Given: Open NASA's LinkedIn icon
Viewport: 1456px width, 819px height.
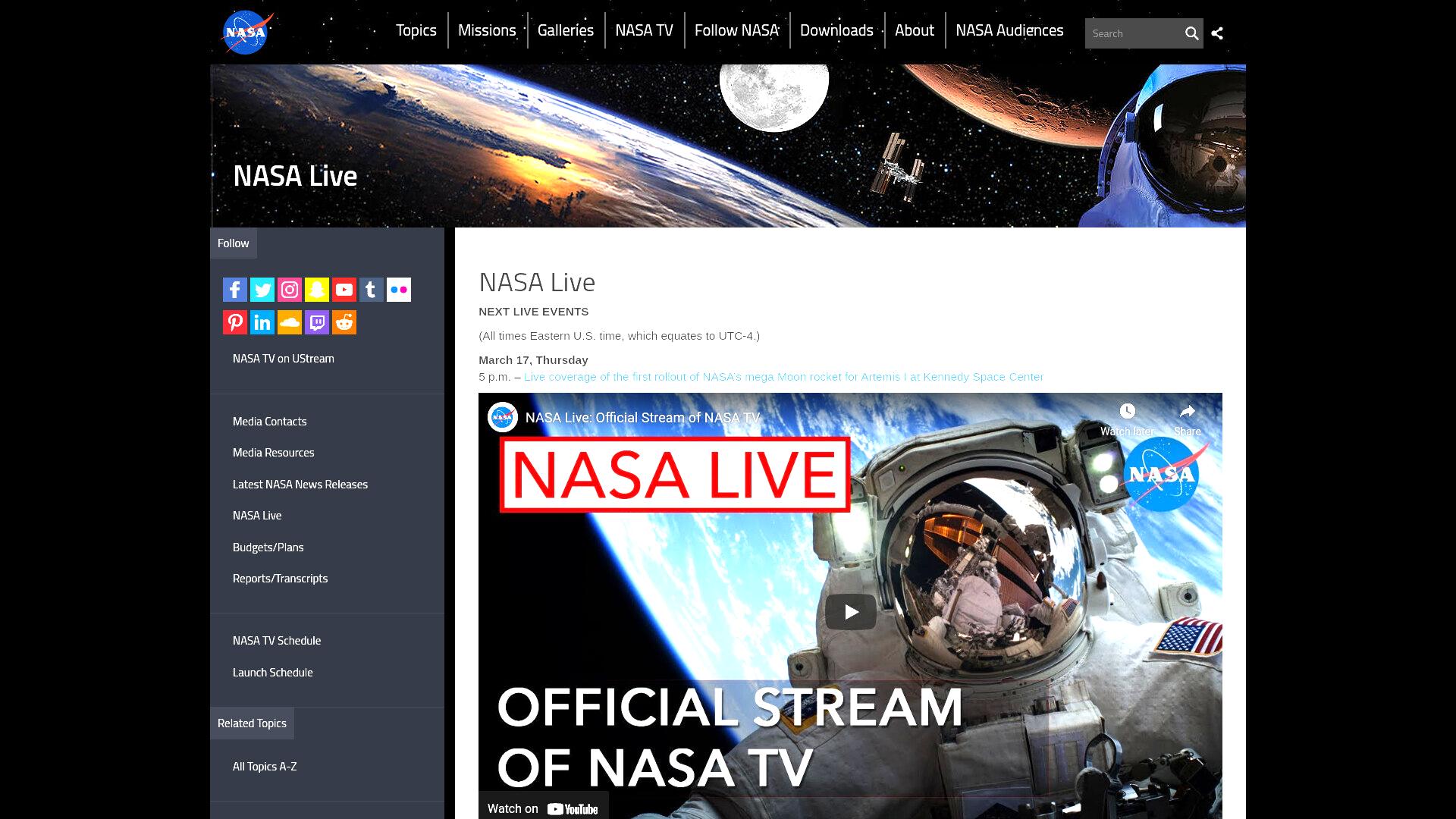Looking at the screenshot, I should coord(262,322).
